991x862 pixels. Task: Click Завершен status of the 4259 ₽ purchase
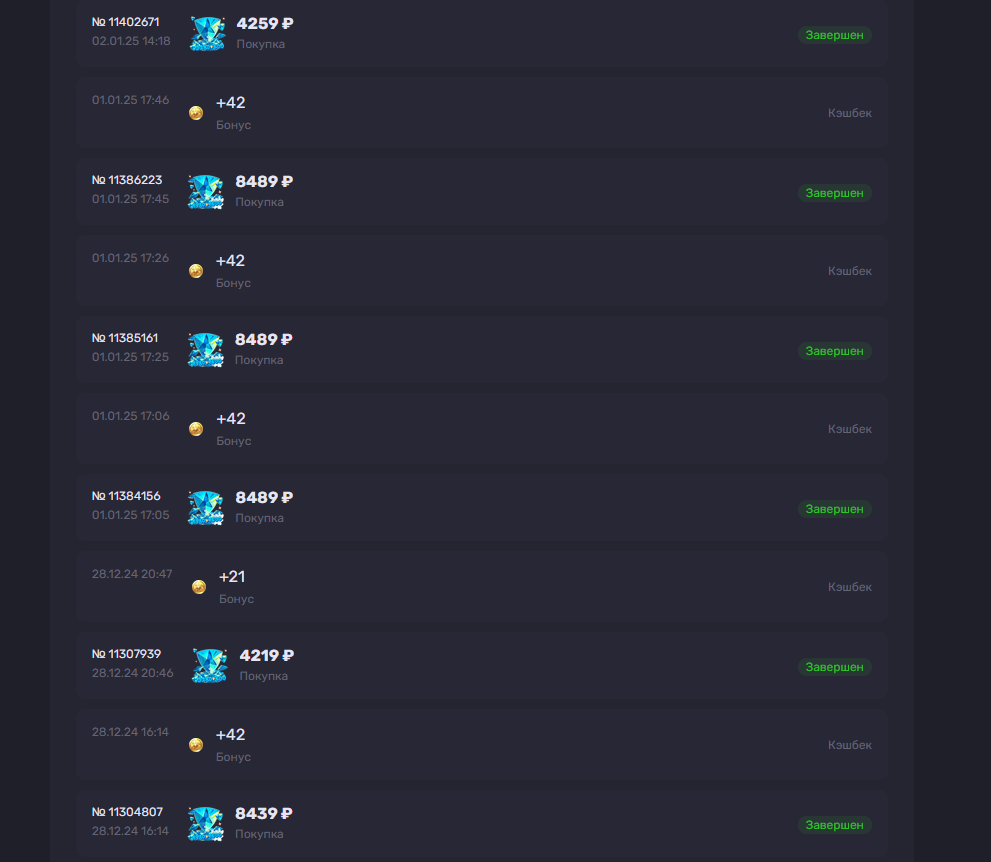pyautogui.click(x=834, y=35)
